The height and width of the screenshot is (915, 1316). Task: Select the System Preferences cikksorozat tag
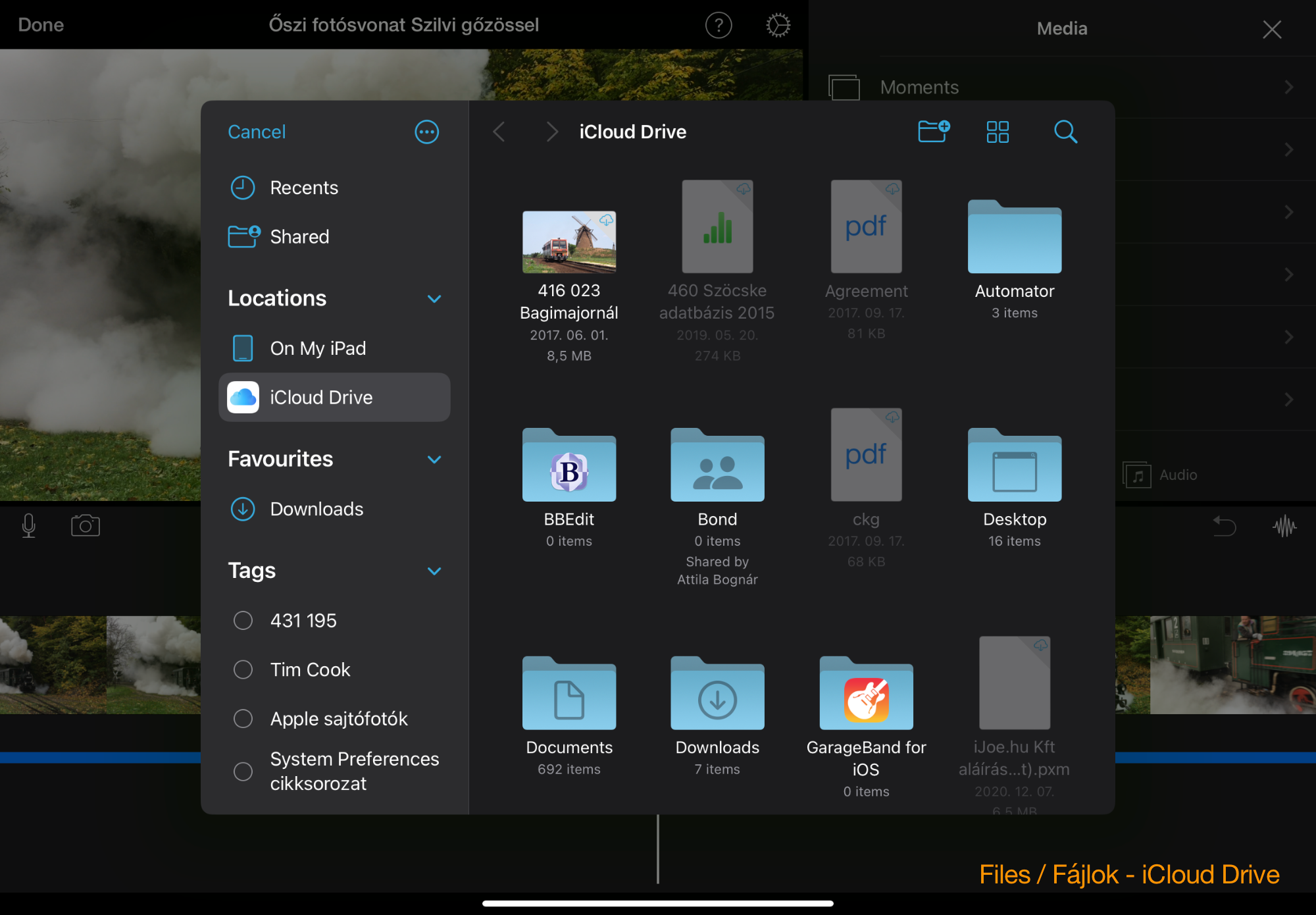335,771
